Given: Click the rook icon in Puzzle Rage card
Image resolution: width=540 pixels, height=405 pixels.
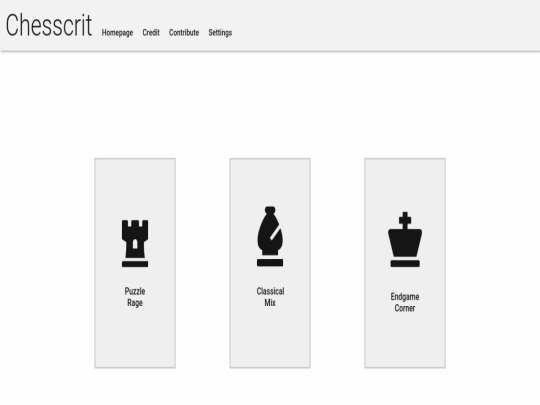Looking at the screenshot, I should [x=135, y=243].
